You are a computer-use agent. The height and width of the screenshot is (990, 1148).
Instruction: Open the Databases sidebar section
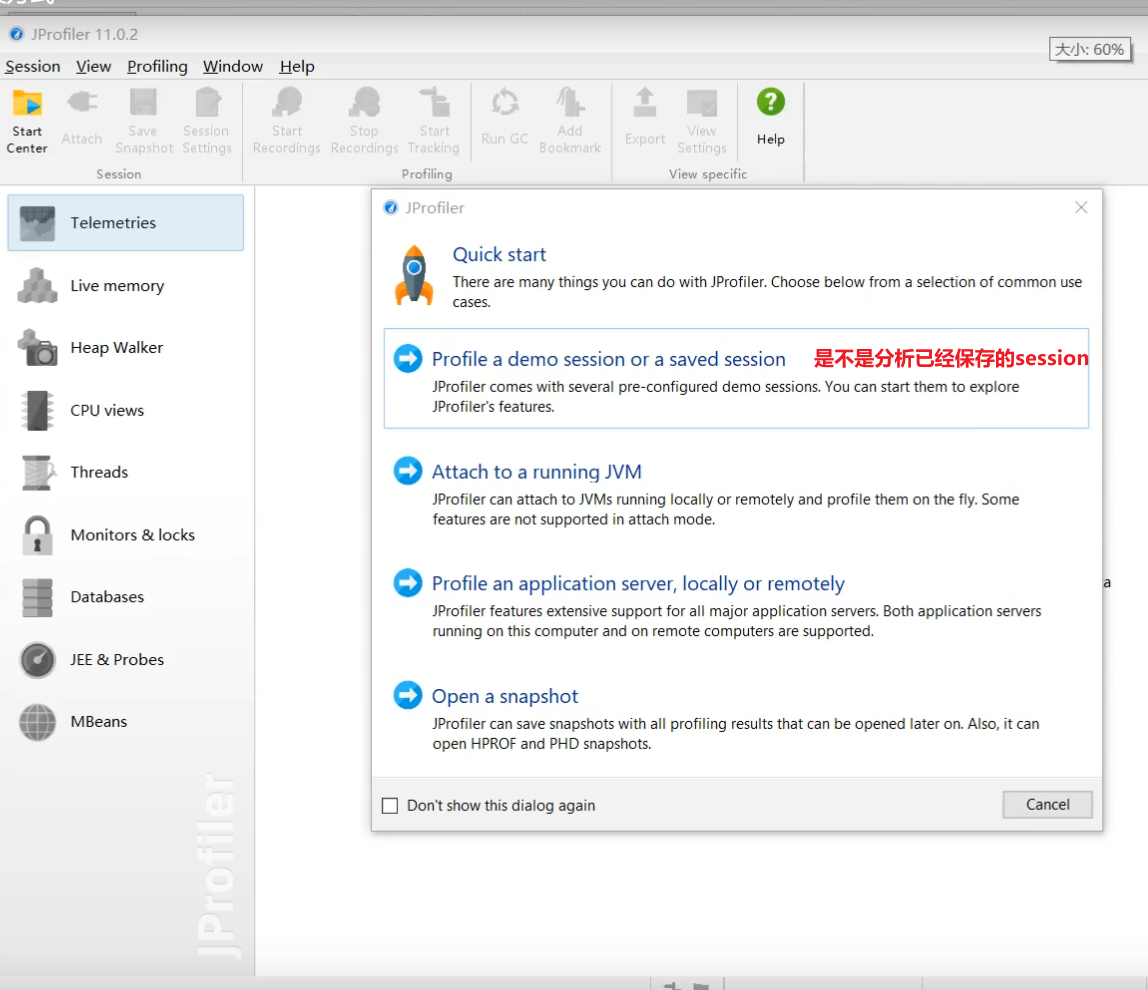pyautogui.click(x=126, y=597)
